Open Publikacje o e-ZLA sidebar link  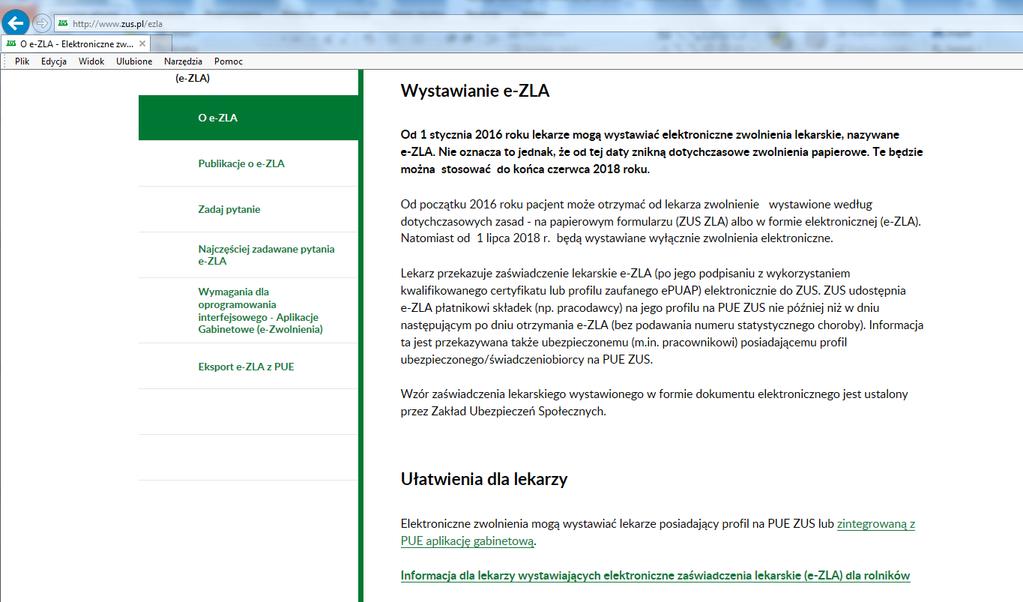tap(241, 164)
